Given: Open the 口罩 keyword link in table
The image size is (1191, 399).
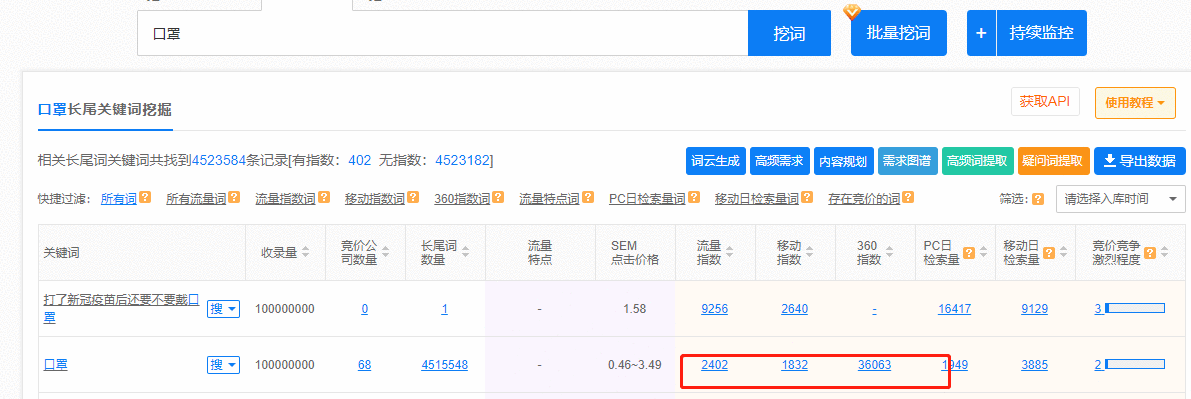Looking at the screenshot, I should pos(55,365).
